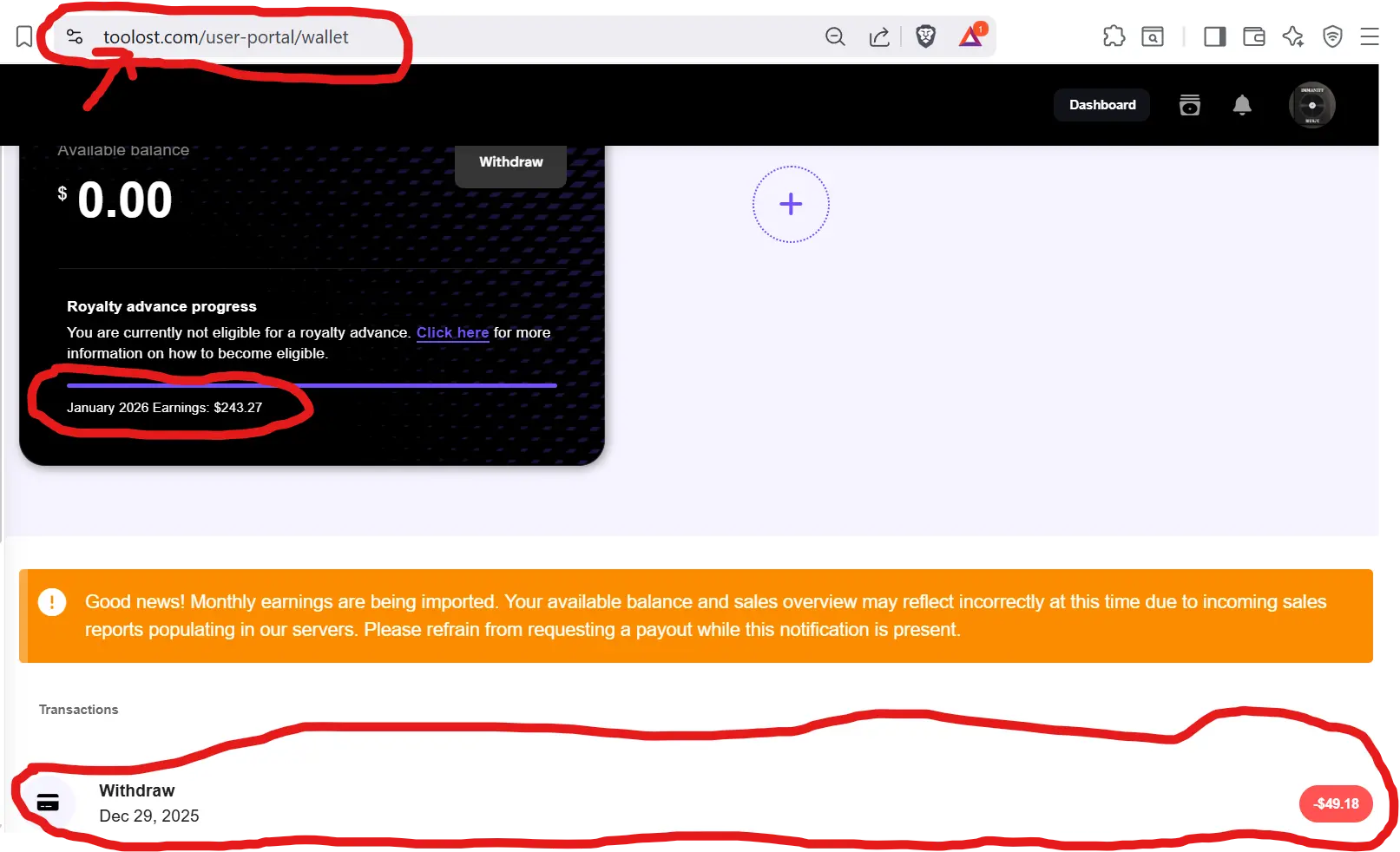Click the bookmark icon in the address bar
This screenshot has width=1400, height=852.
tap(24, 36)
